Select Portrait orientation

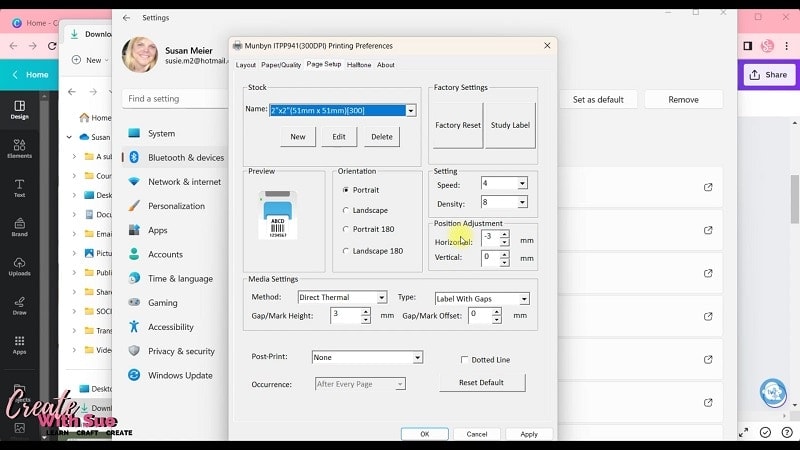[346, 190]
